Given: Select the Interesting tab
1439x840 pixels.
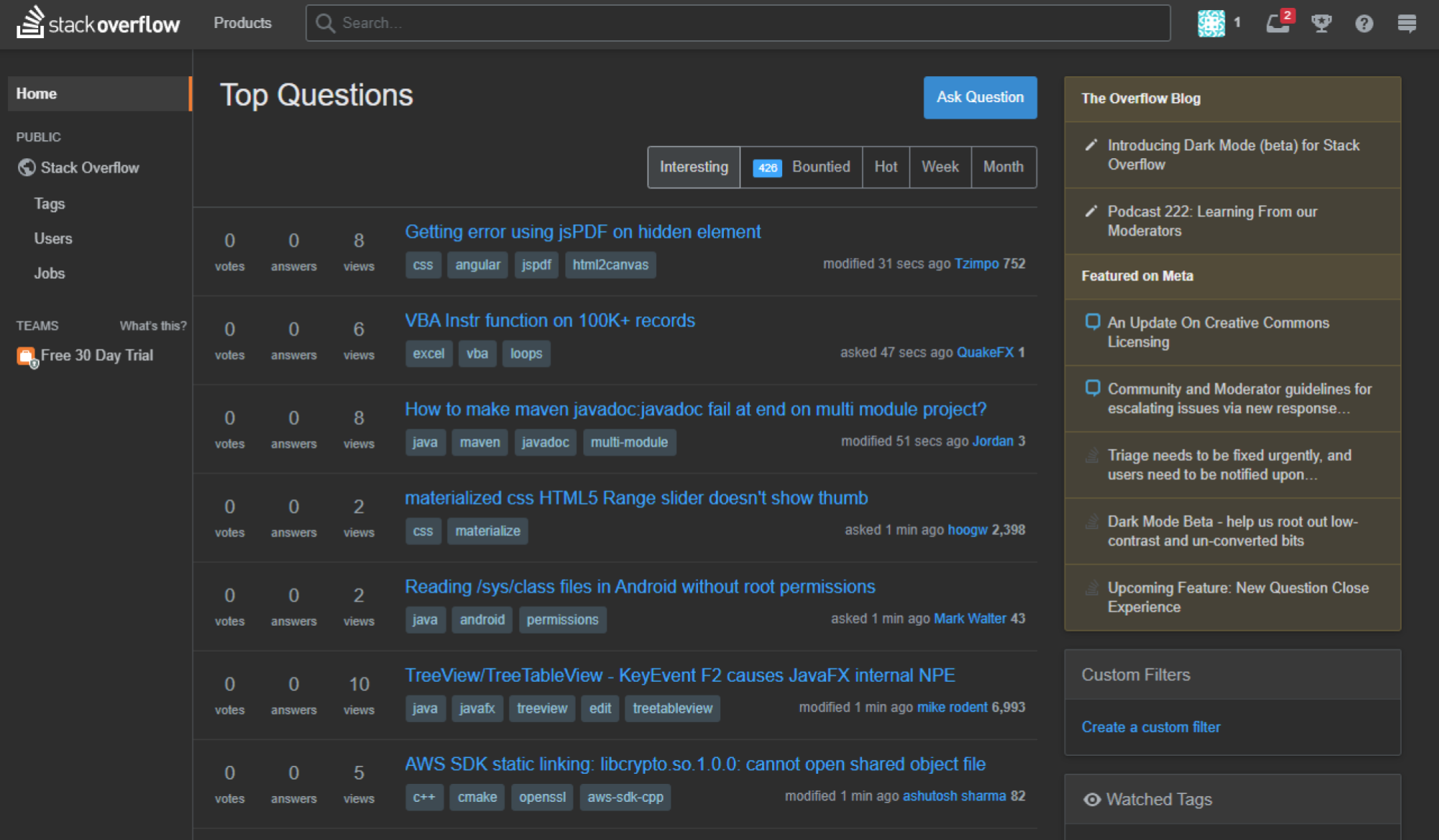Looking at the screenshot, I should [694, 167].
